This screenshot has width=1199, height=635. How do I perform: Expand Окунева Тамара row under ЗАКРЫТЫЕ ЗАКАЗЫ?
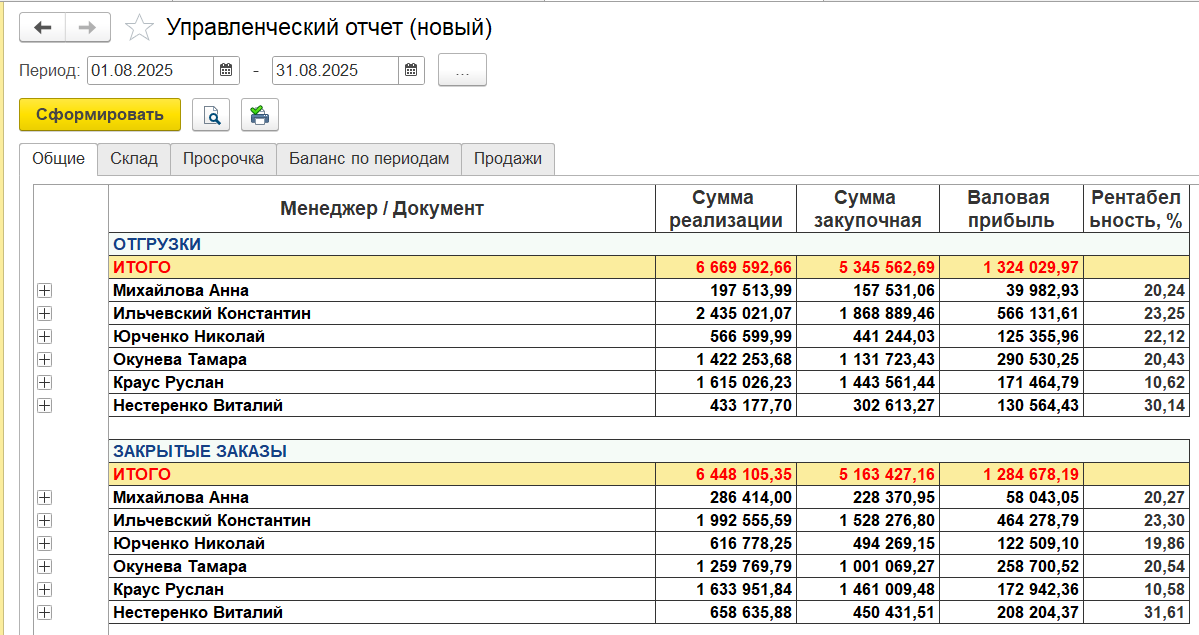(x=44, y=566)
